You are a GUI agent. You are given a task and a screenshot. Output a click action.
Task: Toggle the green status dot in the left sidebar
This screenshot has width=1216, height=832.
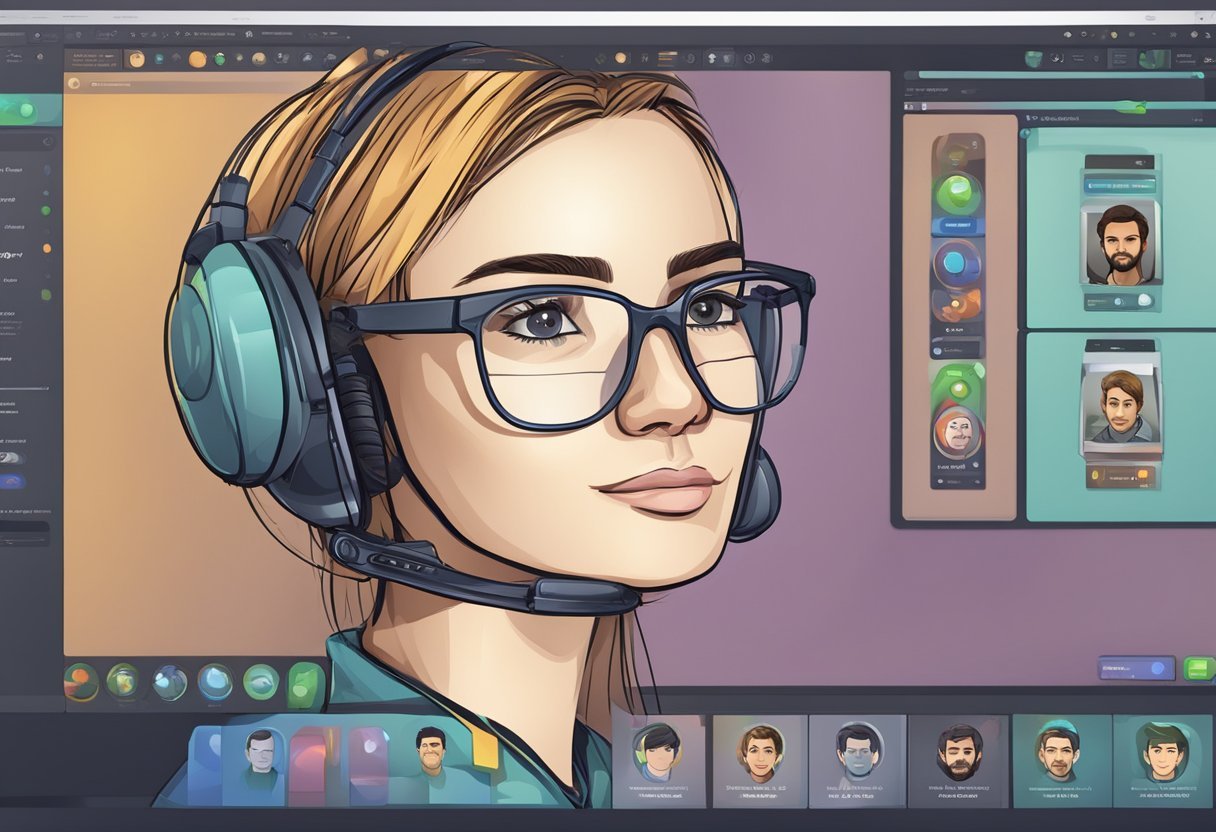(x=47, y=209)
